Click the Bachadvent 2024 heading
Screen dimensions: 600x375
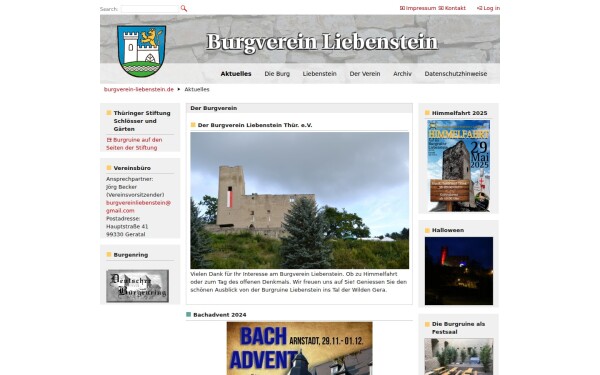(220, 315)
